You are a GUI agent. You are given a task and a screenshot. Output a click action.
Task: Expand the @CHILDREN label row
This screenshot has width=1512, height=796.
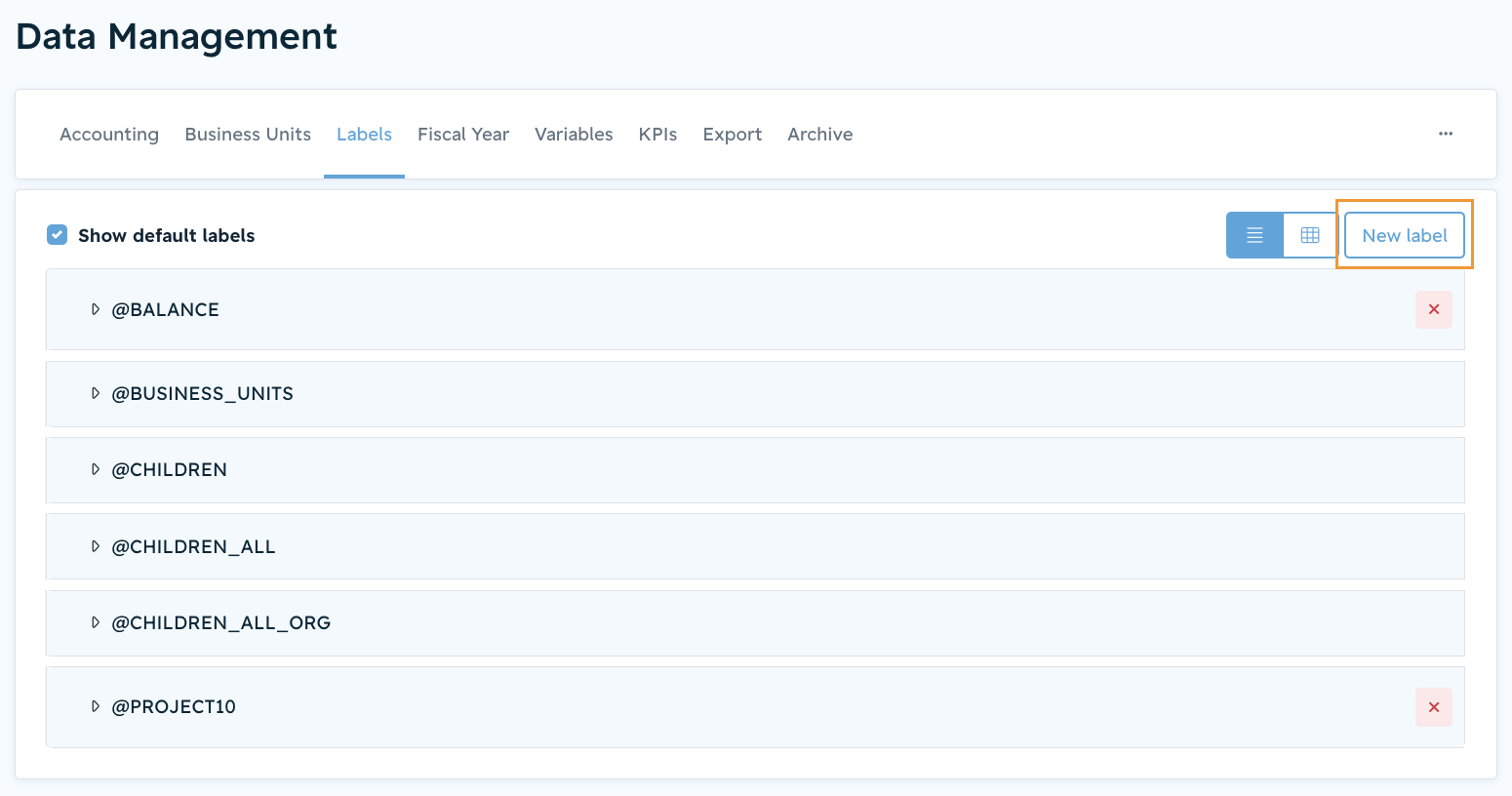point(96,469)
